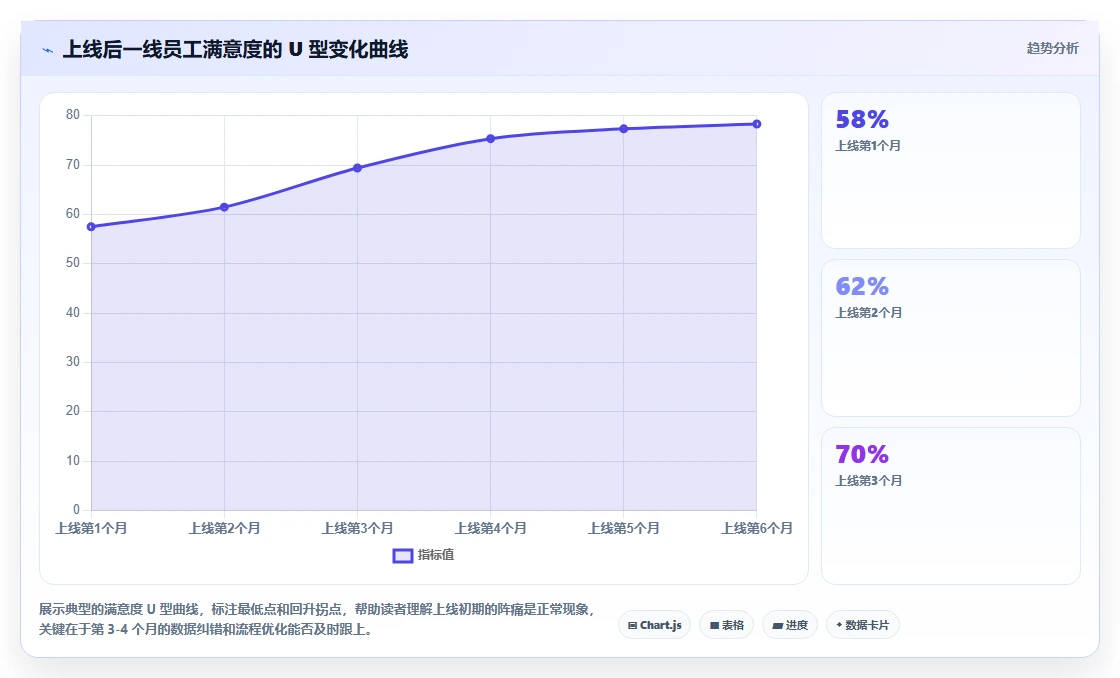Screen dimensions: 1120x678
Task: Click the x-axis label 上线第1个月
Action: coord(91,528)
